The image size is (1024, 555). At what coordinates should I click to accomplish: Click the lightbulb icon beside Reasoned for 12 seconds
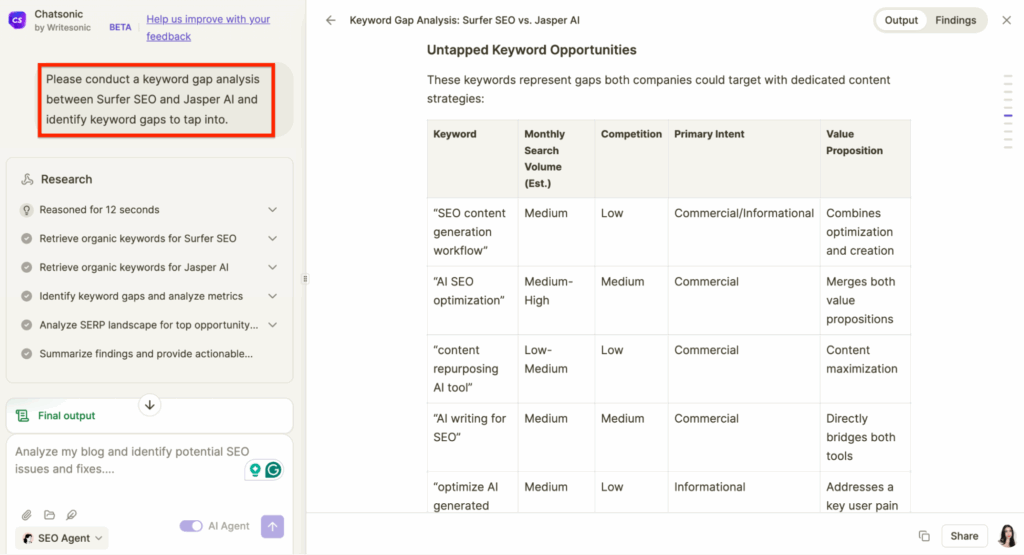26,210
